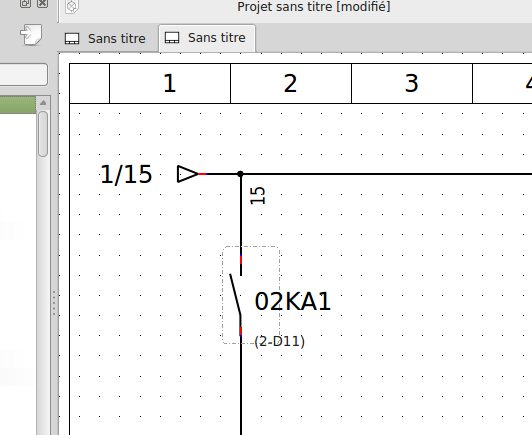Screen dimensions: 532x435
Task: Click the search field in left panel
Action: point(23,74)
